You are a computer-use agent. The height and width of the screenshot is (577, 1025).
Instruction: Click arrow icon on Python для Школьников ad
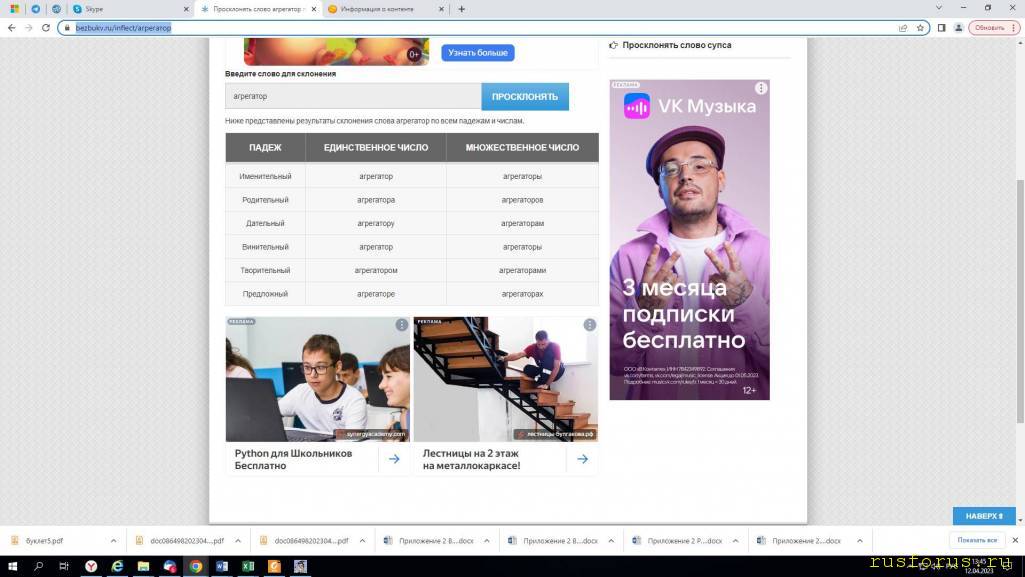(394, 459)
